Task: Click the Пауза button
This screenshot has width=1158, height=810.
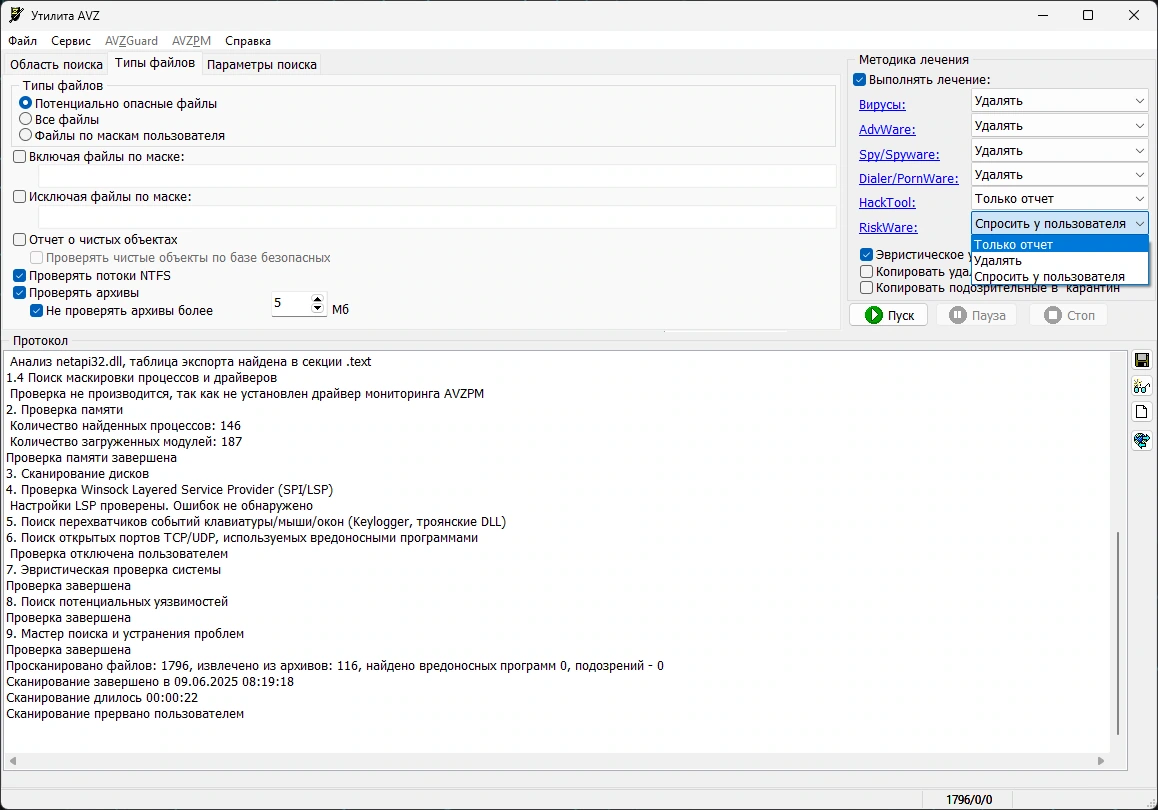Action: [976, 315]
